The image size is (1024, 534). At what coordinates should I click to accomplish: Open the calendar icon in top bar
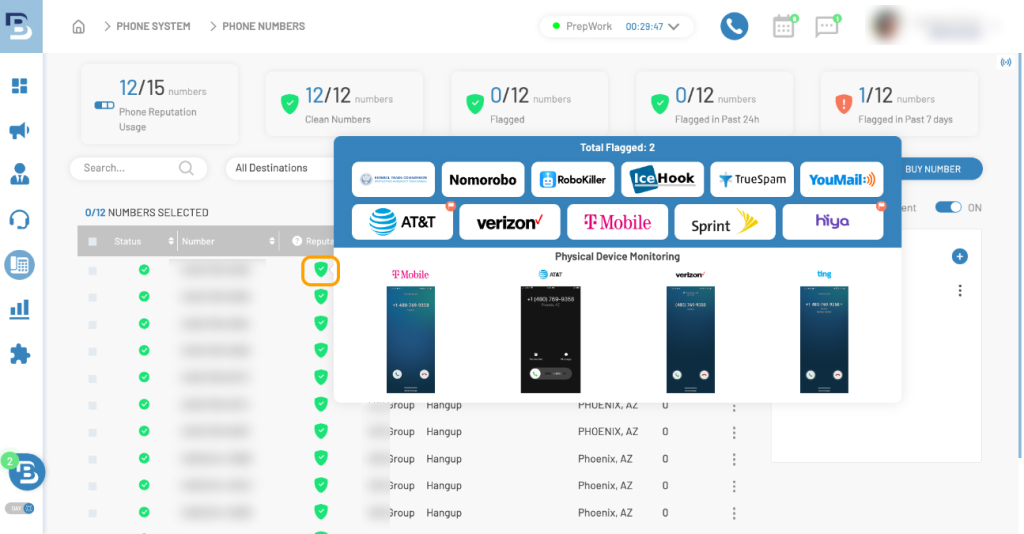784,27
